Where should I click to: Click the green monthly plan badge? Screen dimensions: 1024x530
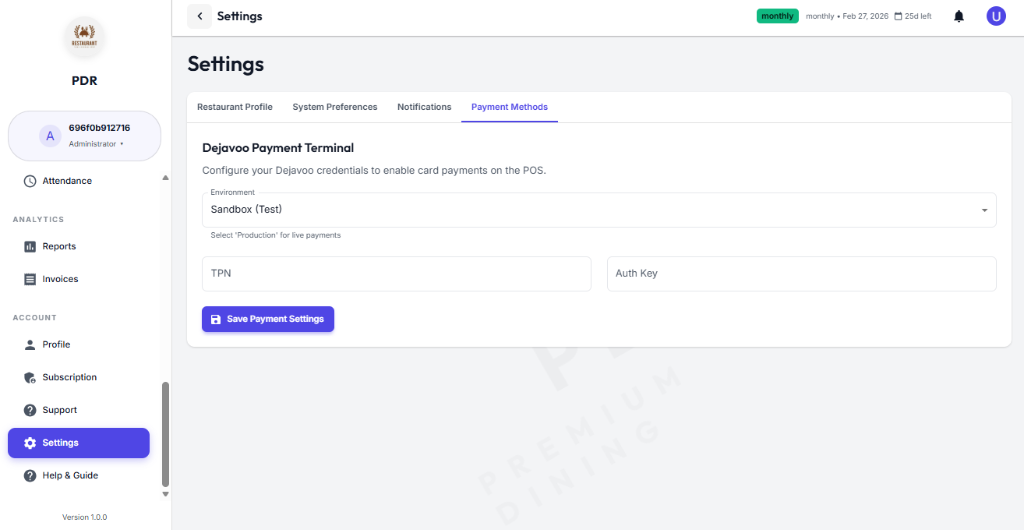[777, 16]
